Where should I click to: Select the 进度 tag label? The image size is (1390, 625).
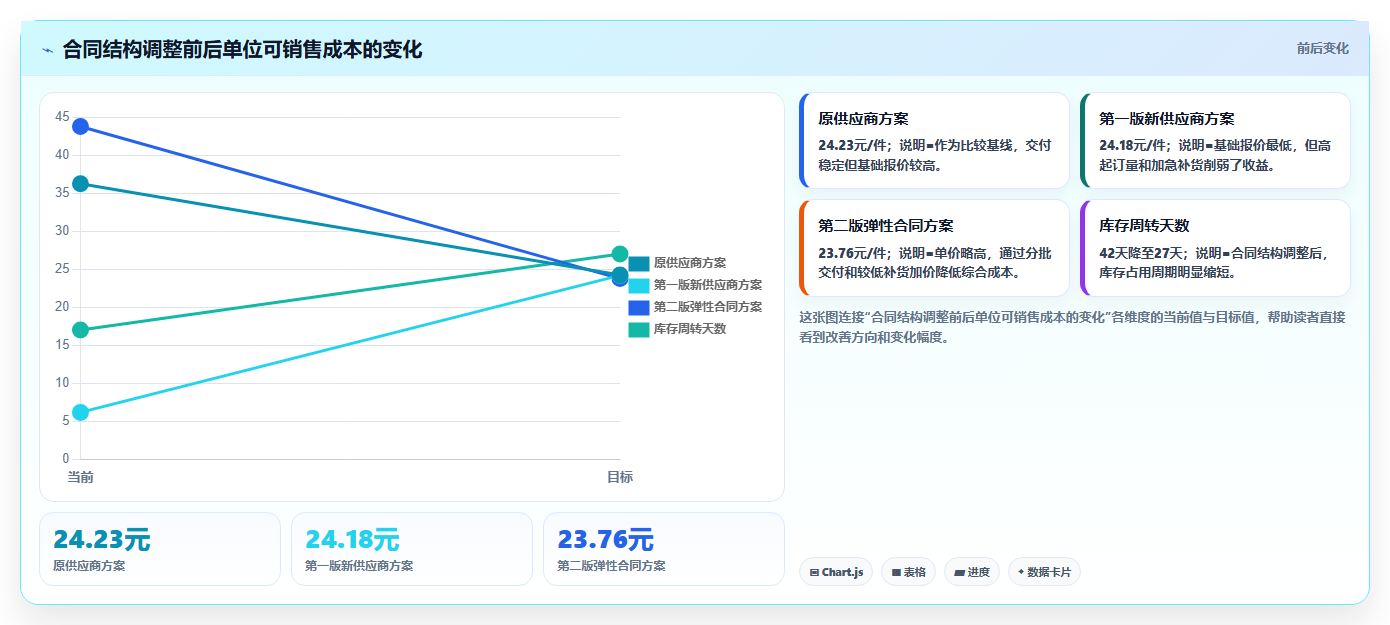click(979, 573)
